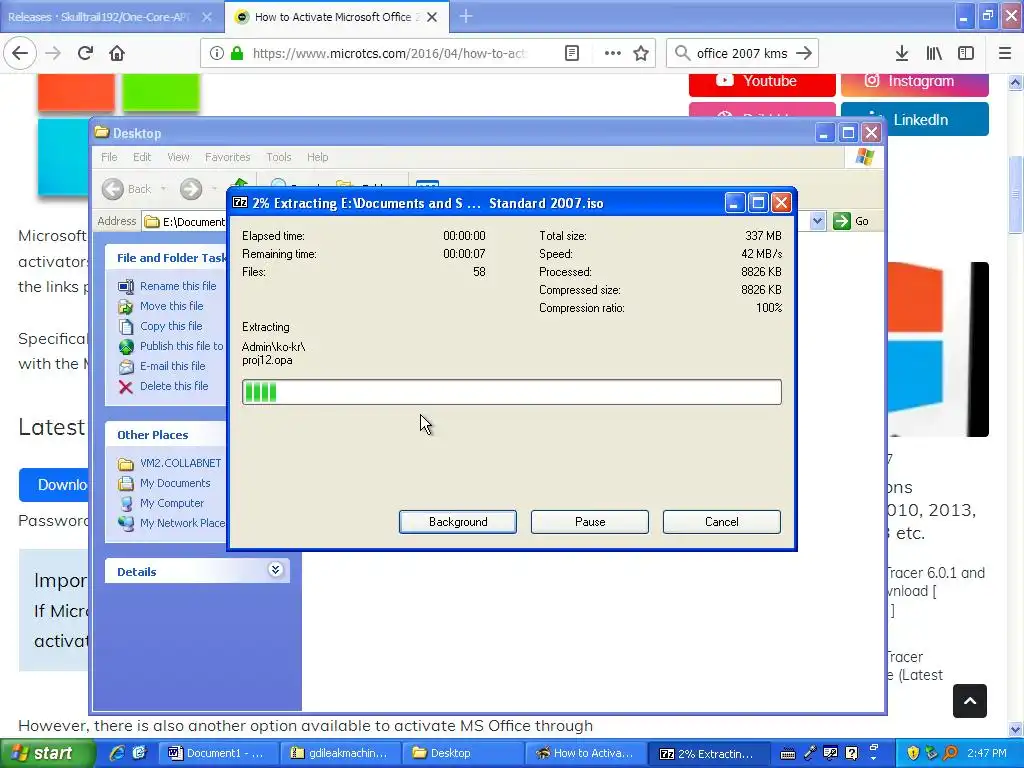Click Explorer Forward arrow button
This screenshot has height=768, width=1024.
191,189
